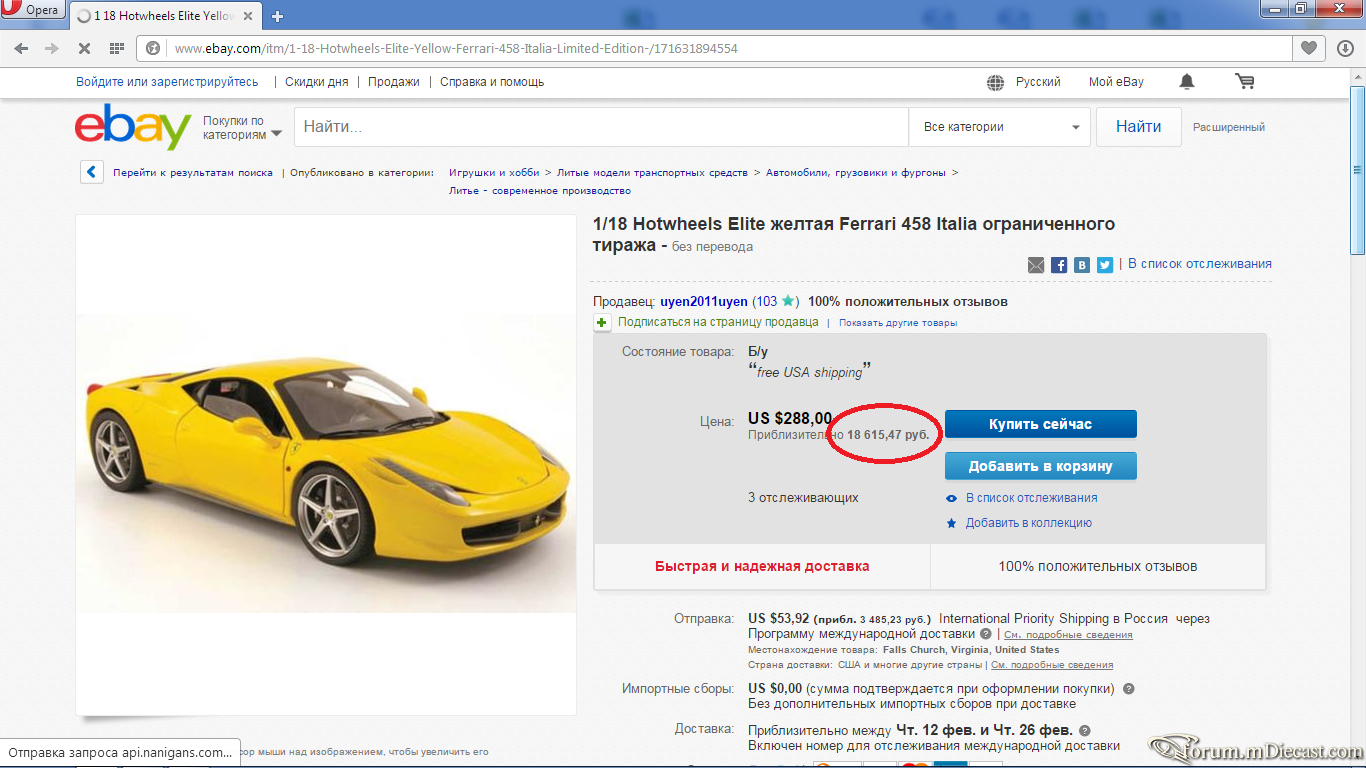
Task: Switch language via globe icon
Action: (995, 82)
